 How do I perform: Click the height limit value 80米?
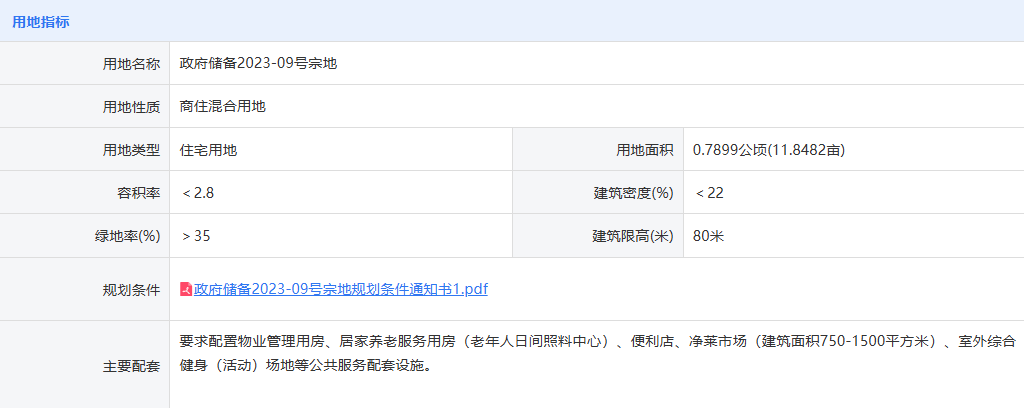click(708, 236)
